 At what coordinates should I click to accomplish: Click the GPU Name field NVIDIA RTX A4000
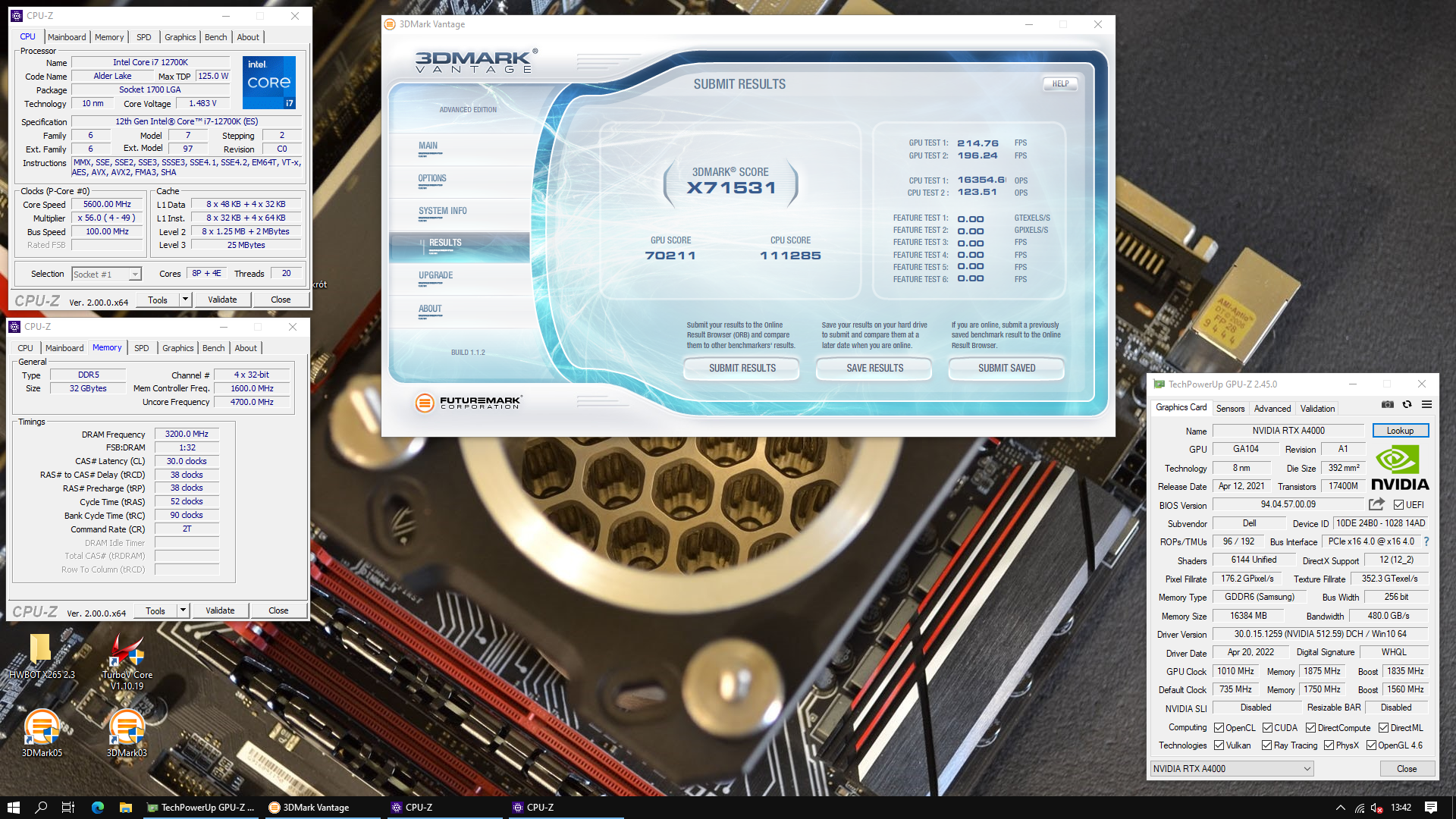coord(1288,431)
